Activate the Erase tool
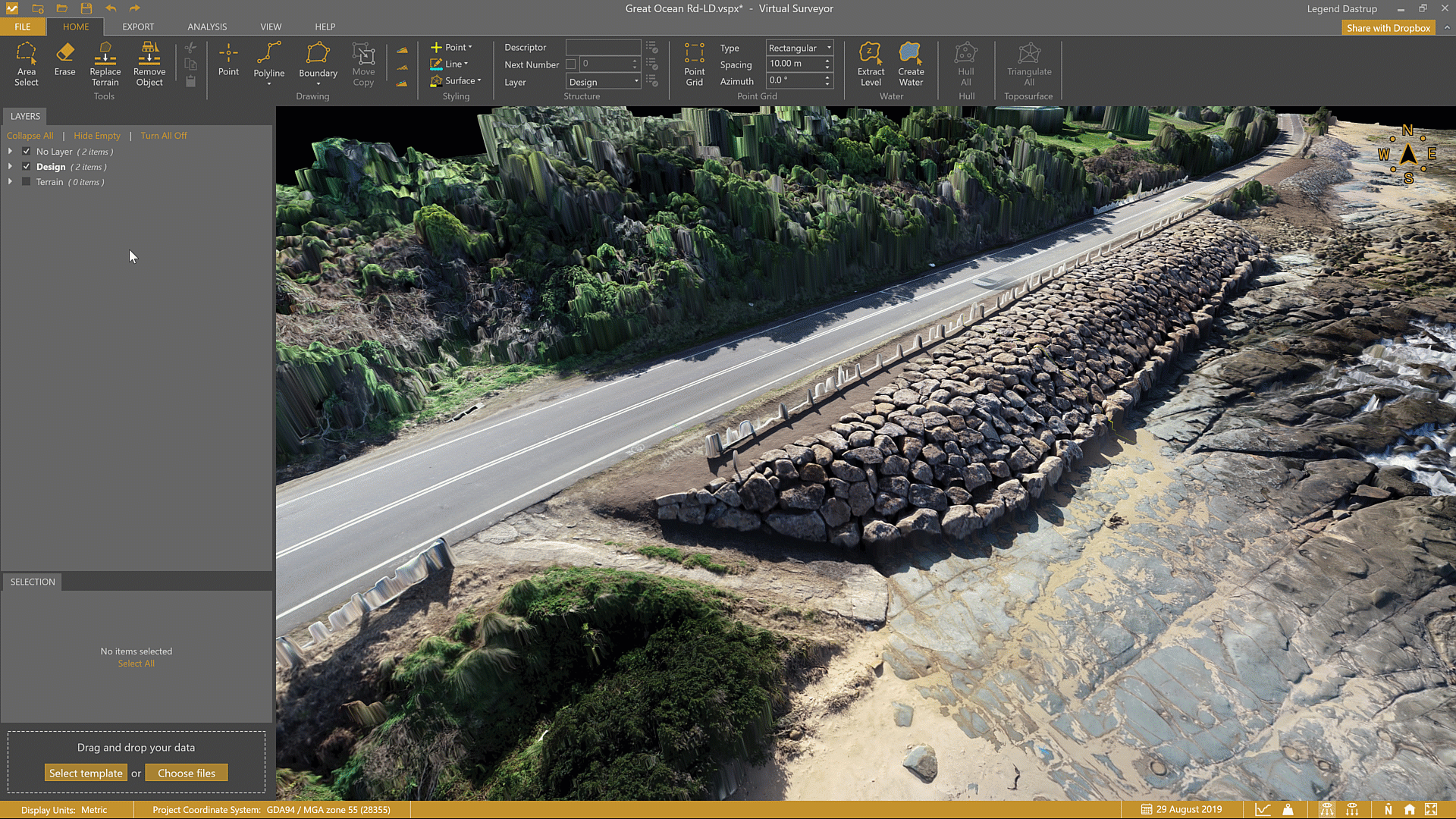1456x819 pixels. click(64, 59)
